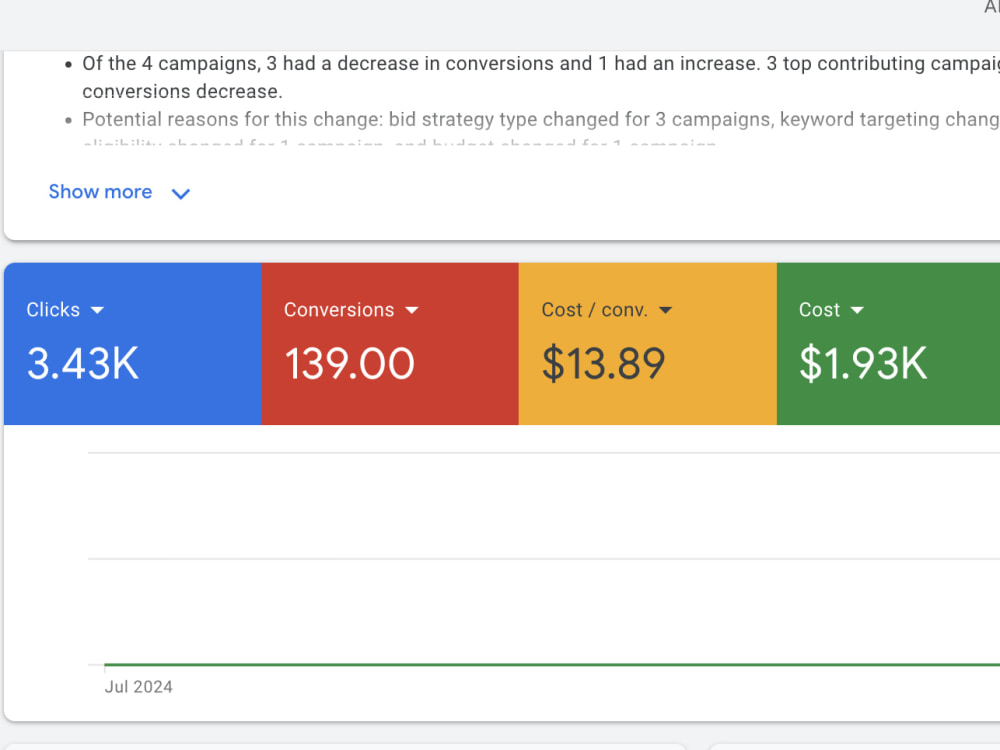The height and width of the screenshot is (750, 1000).
Task: Click the chevron beside Show more
Action: pos(181,193)
